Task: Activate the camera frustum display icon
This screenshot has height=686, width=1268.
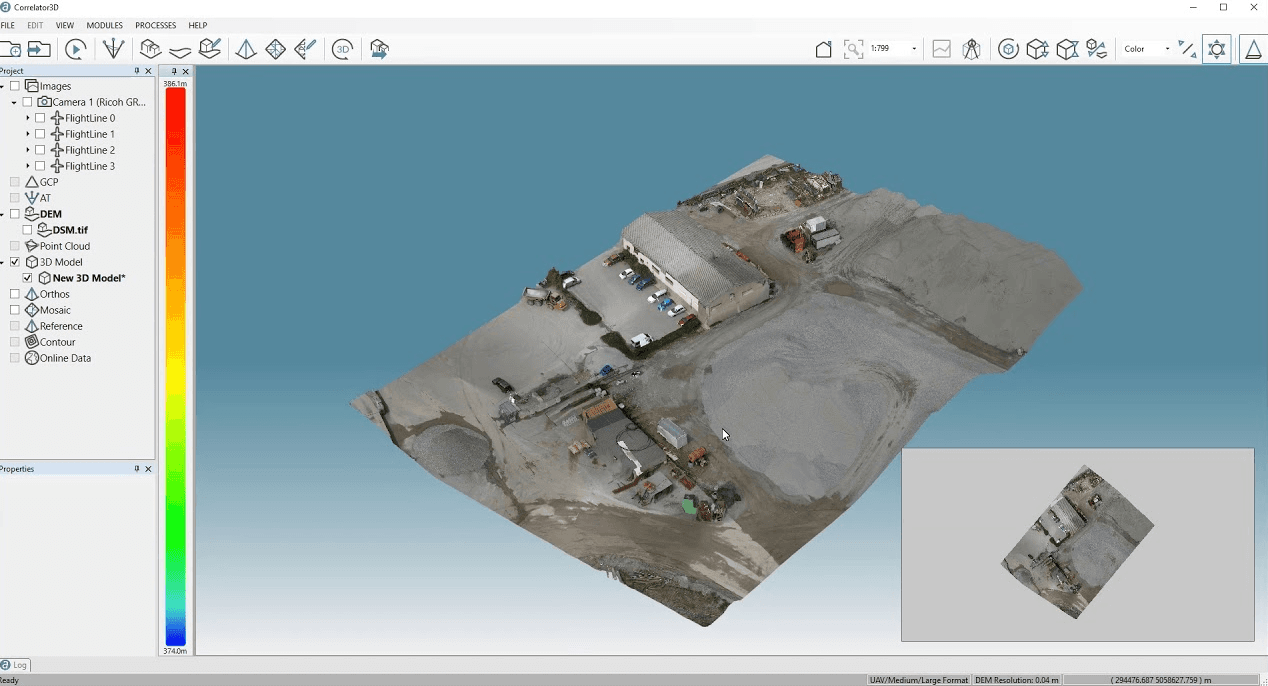Action: pyautogui.click(x=971, y=48)
